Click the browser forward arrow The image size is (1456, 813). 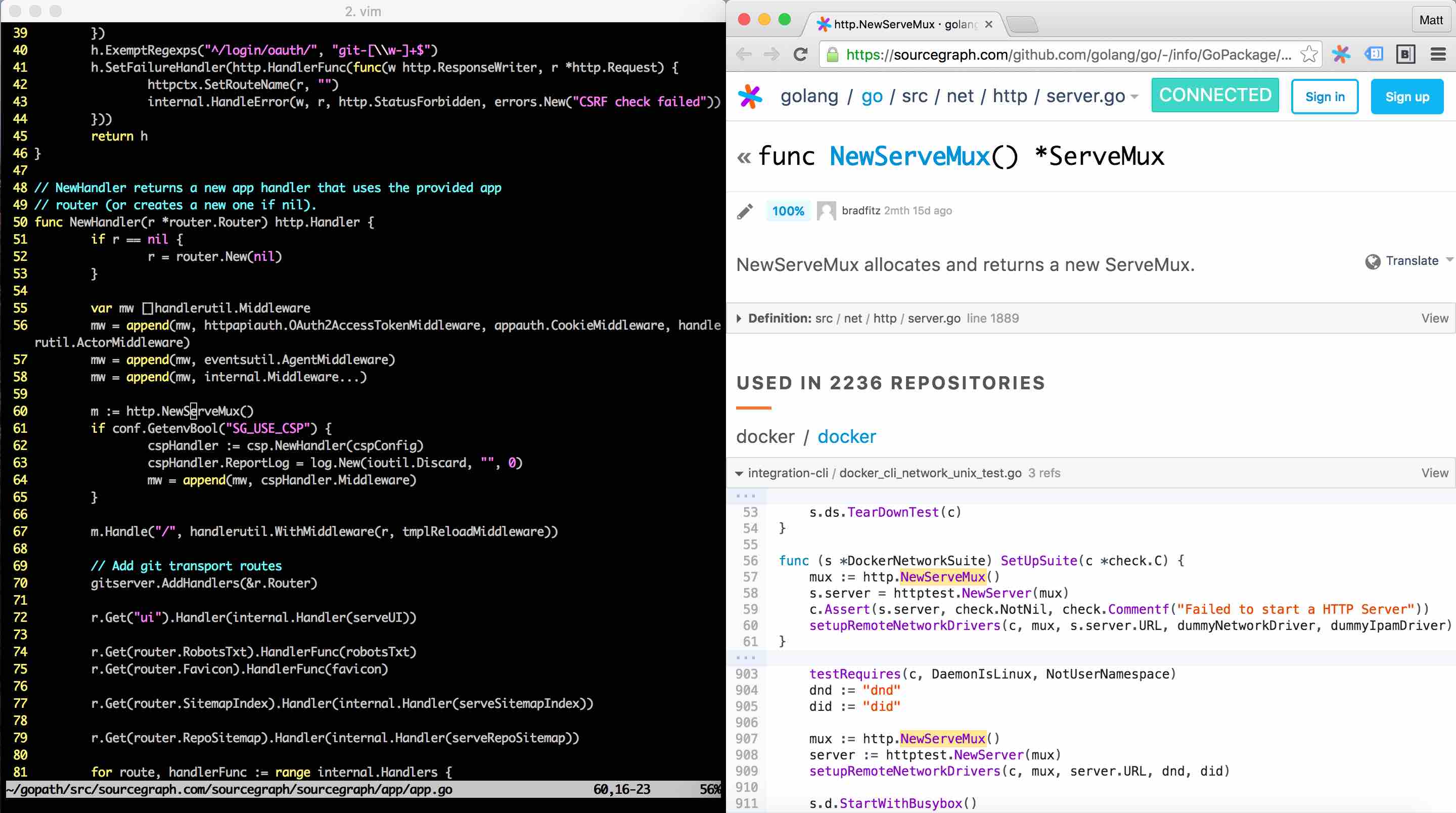771,54
